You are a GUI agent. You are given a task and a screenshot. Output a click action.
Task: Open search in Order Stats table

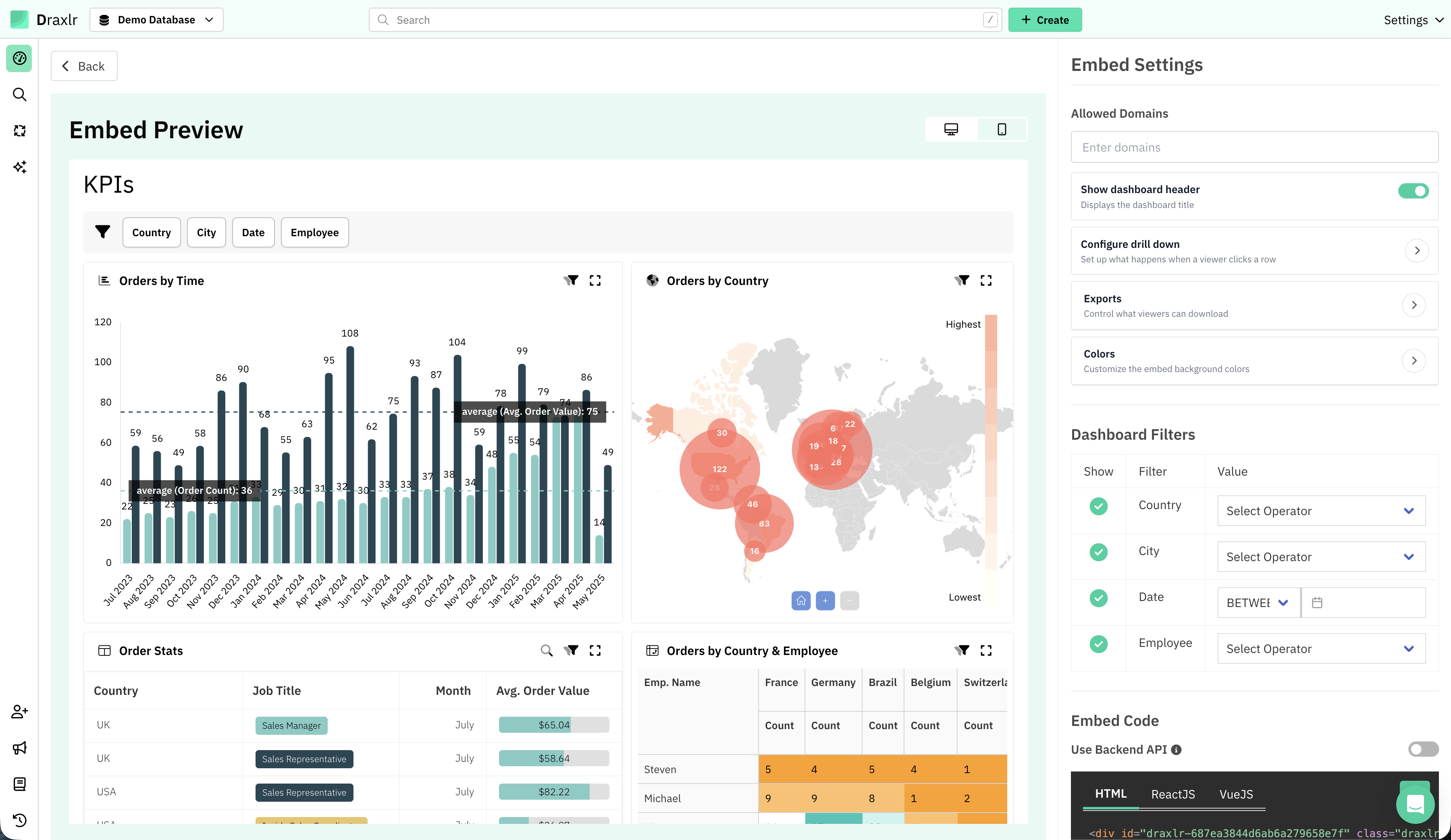click(x=547, y=651)
